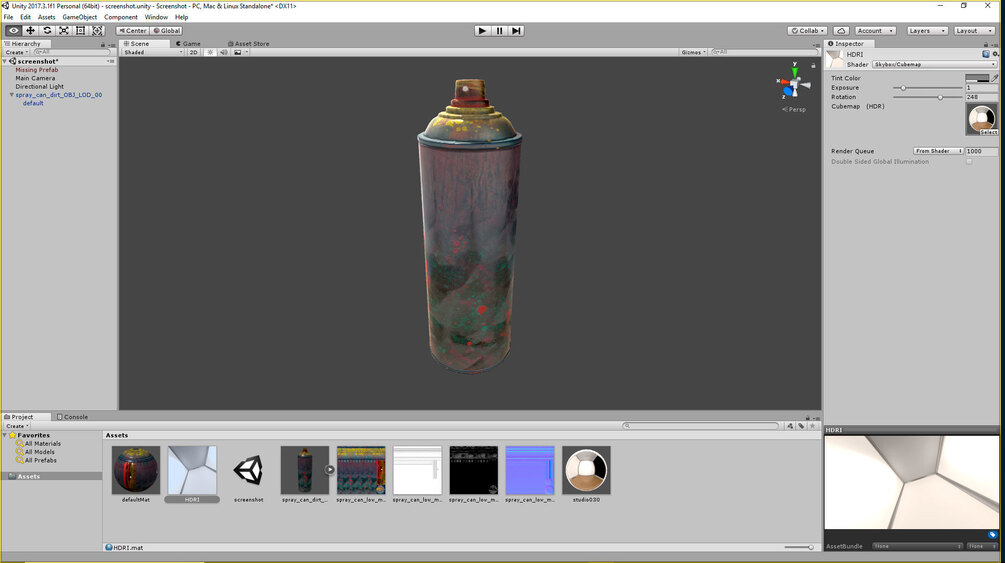Open the Shaded draw mode dropdown

point(153,53)
